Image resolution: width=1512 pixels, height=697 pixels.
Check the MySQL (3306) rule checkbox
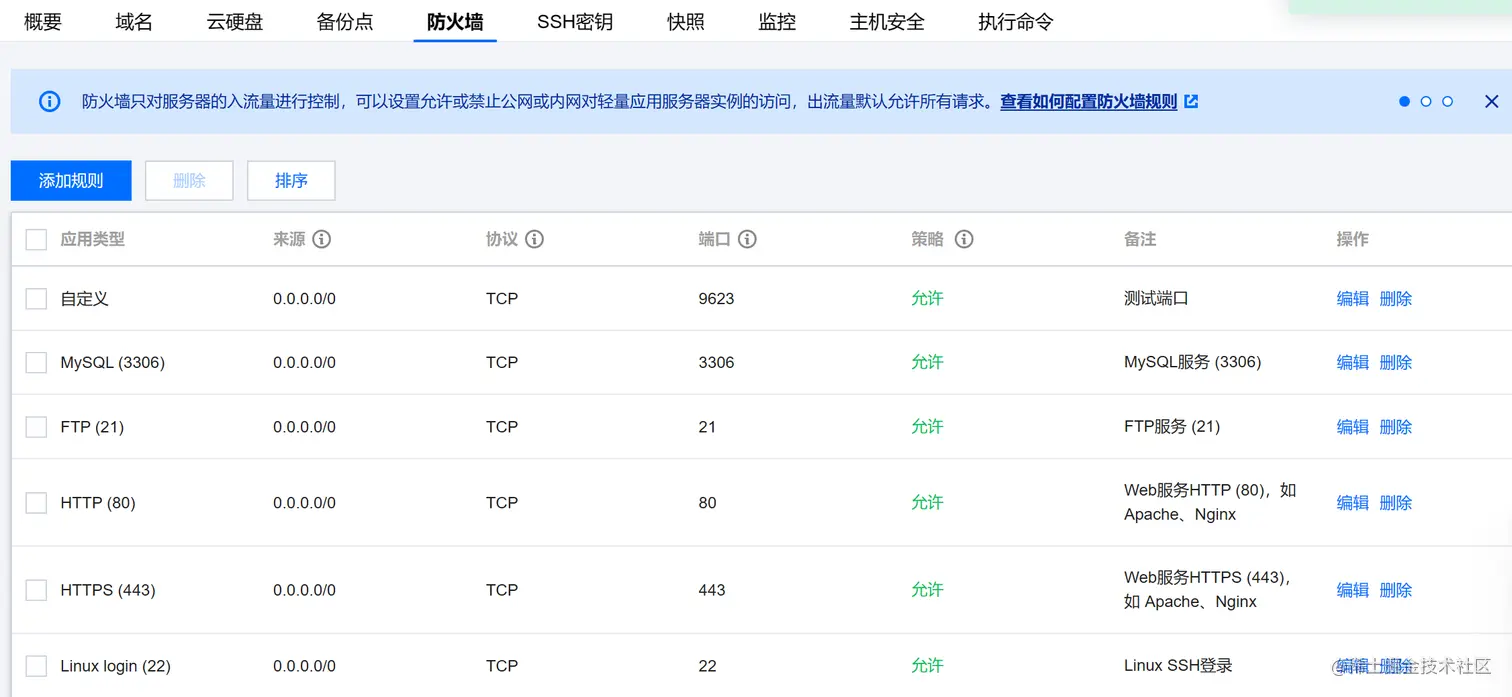[x=36, y=362]
